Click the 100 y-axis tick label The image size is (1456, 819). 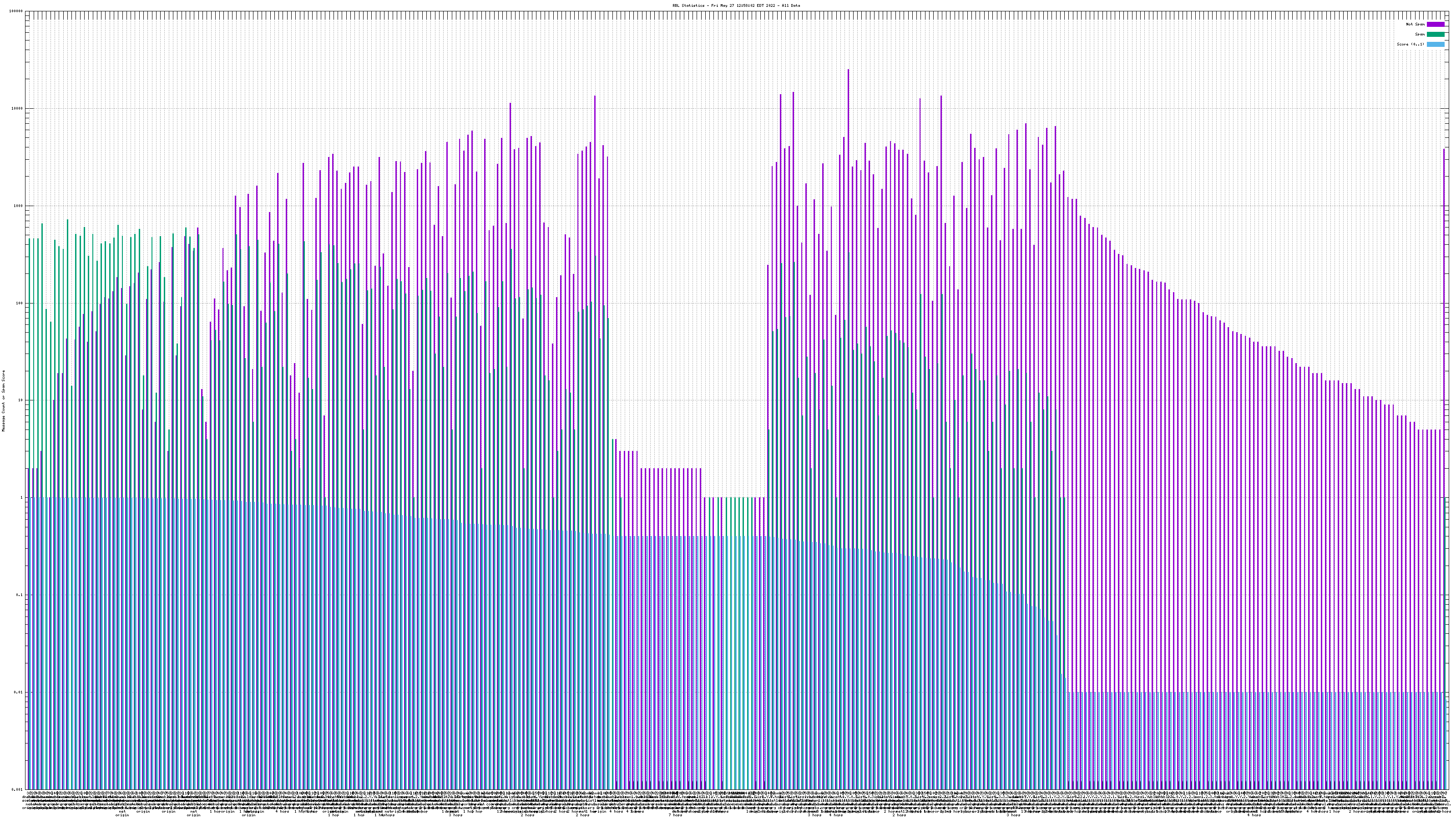tap(19, 303)
